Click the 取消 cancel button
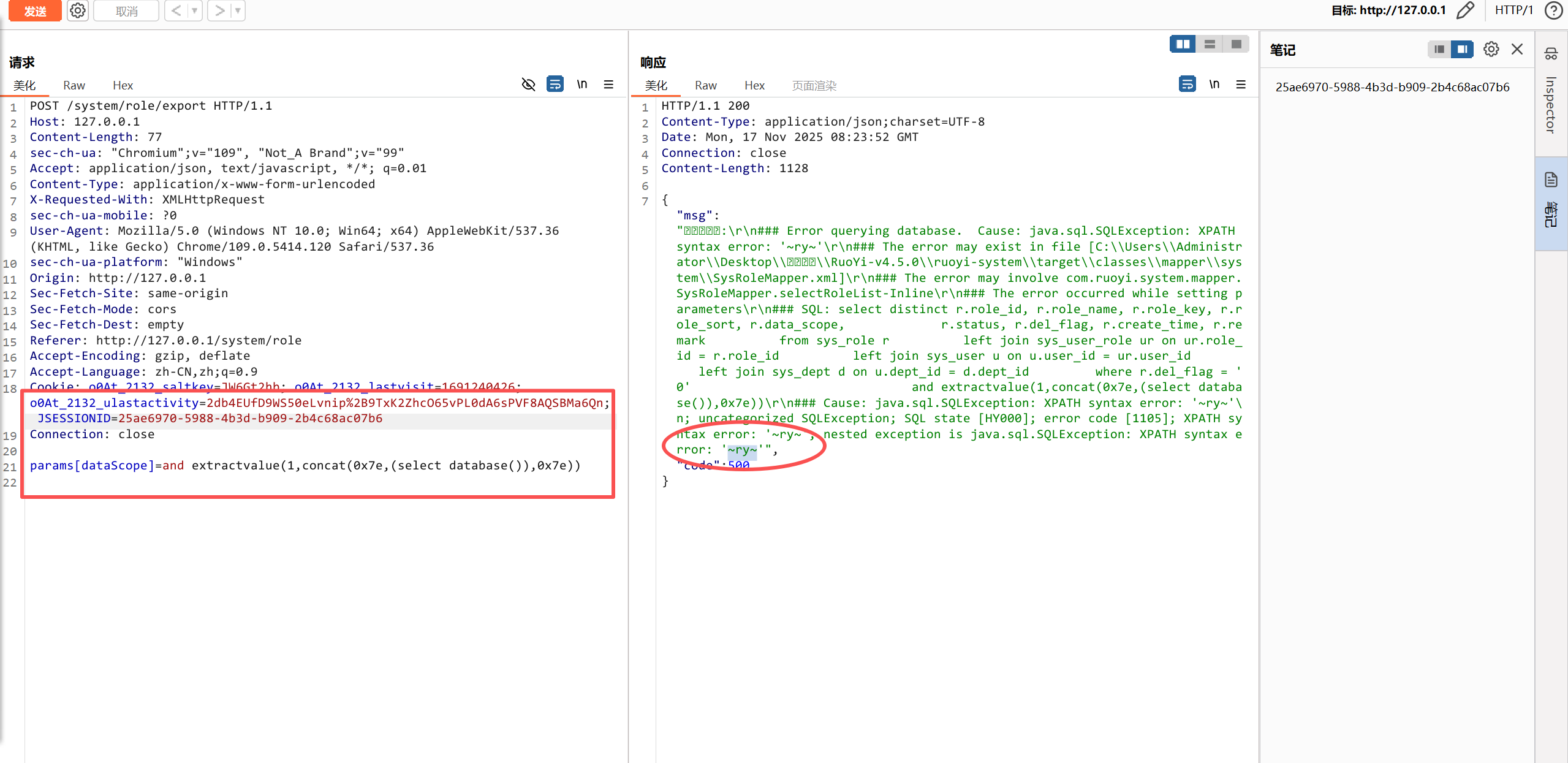The width and height of the screenshot is (1568, 763). 126,10
